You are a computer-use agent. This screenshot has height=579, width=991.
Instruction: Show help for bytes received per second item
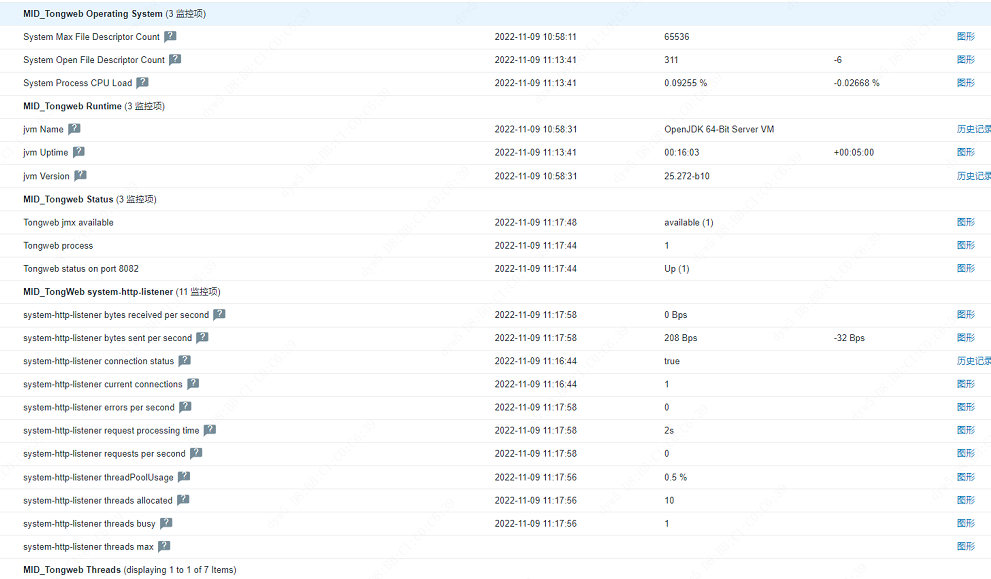[219, 314]
